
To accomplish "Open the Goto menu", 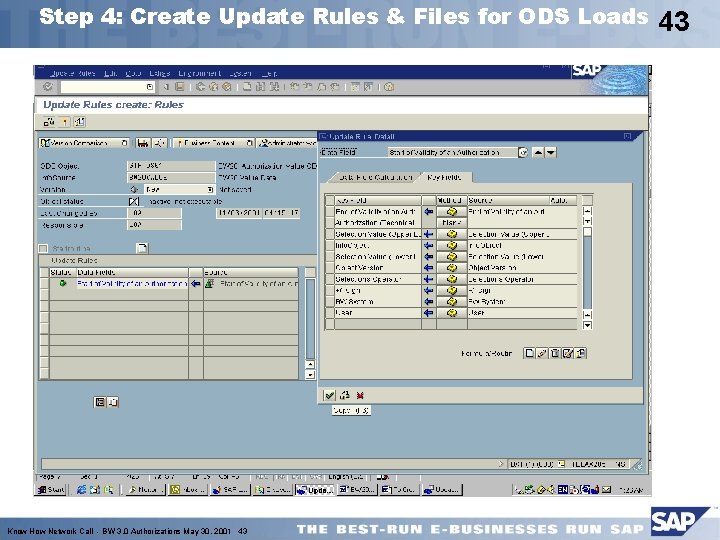I will click(x=133, y=73).
